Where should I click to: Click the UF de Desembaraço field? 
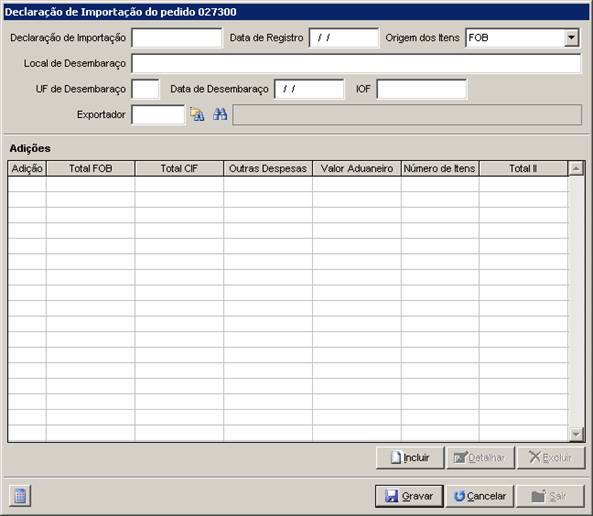145,89
